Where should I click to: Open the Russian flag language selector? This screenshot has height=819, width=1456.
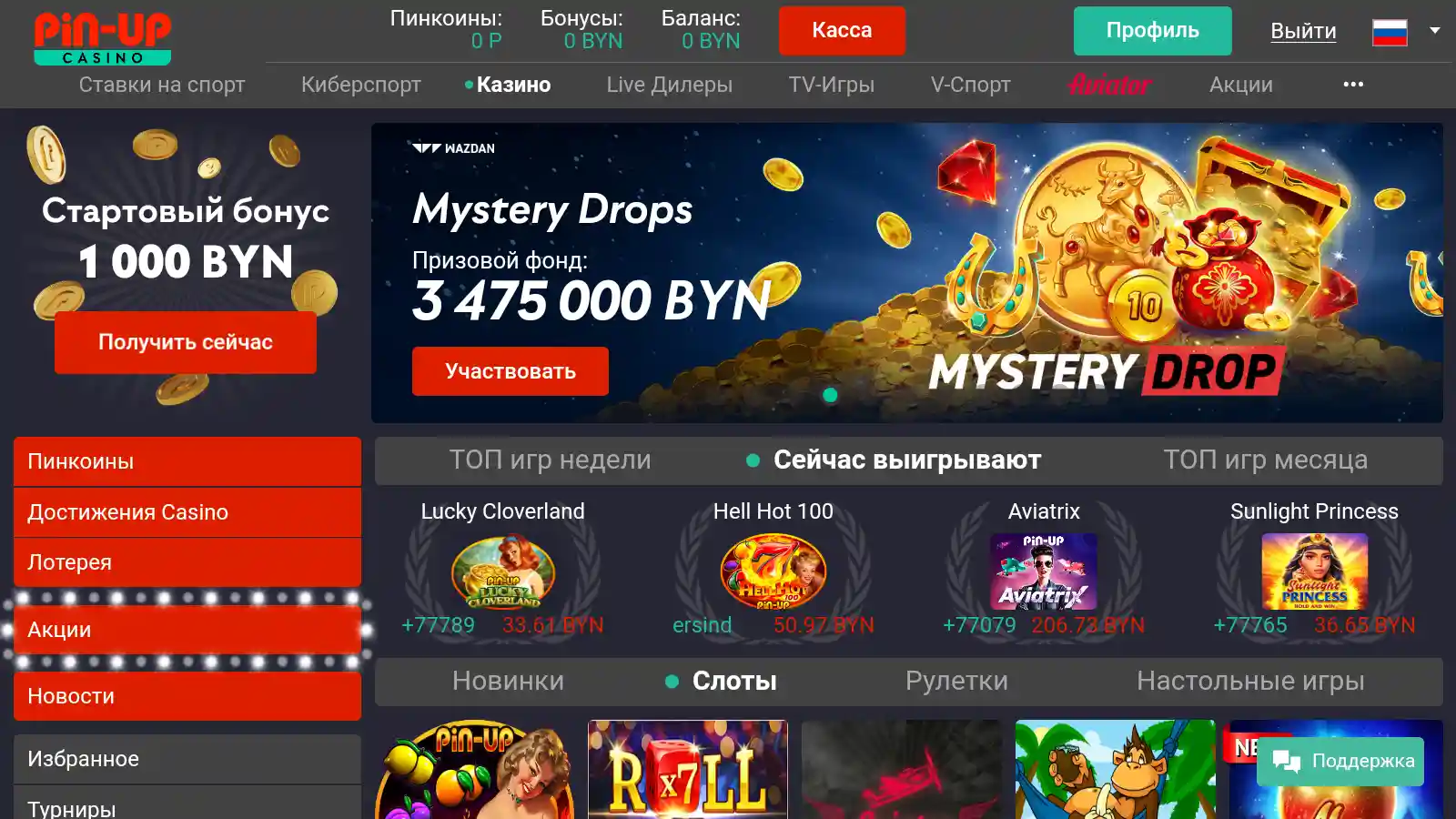coord(1390,32)
